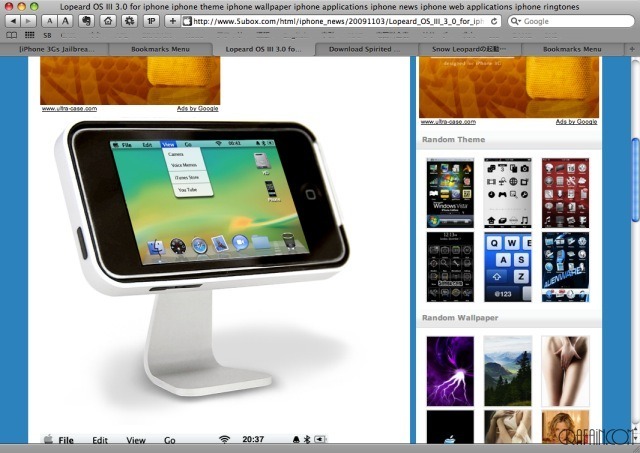
Task: Switch to the iPhone 3Gs Jailbrea... tab
Action: pos(55,49)
